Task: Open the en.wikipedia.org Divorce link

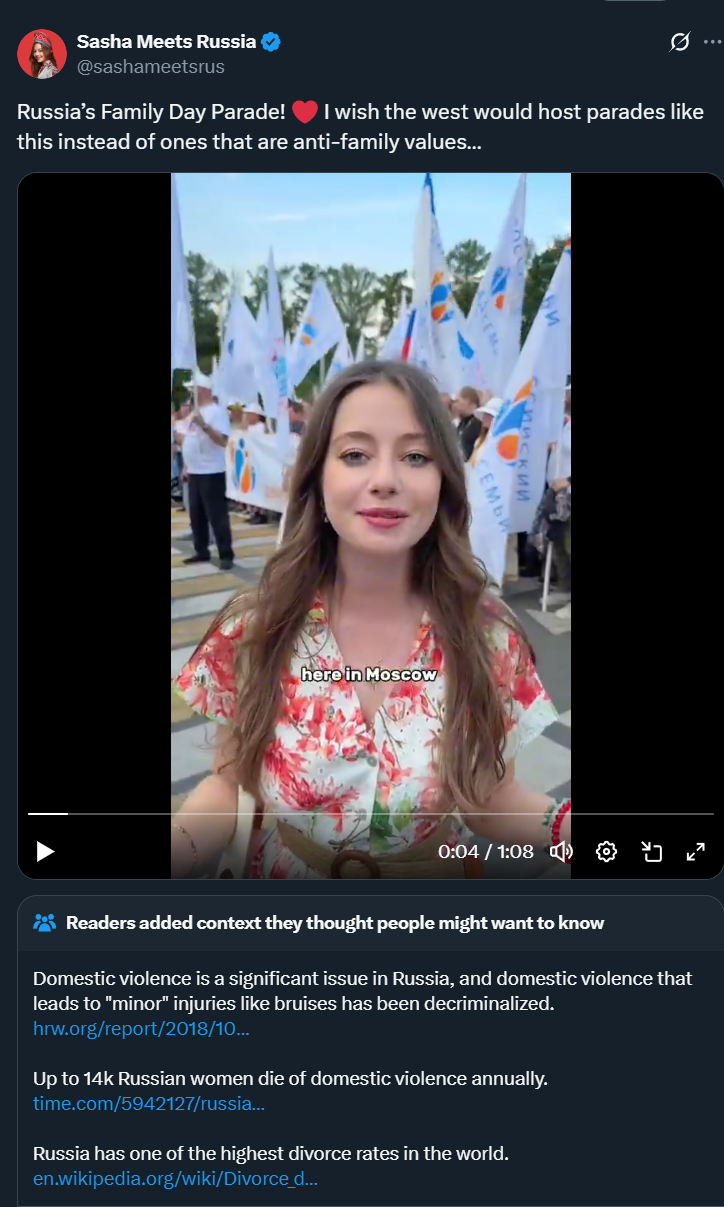Action: click(x=176, y=1179)
